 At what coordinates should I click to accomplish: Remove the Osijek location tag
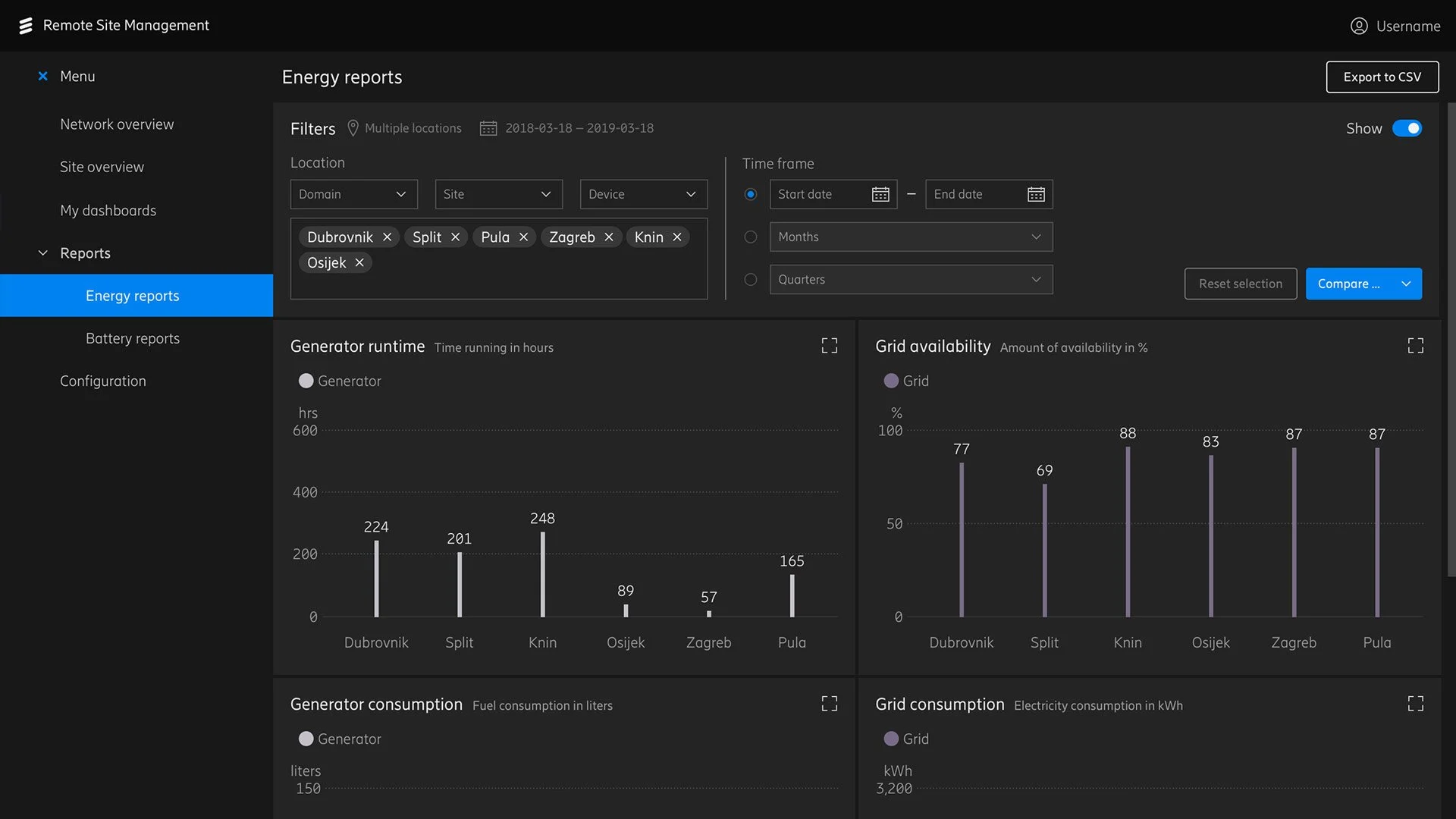click(x=359, y=262)
